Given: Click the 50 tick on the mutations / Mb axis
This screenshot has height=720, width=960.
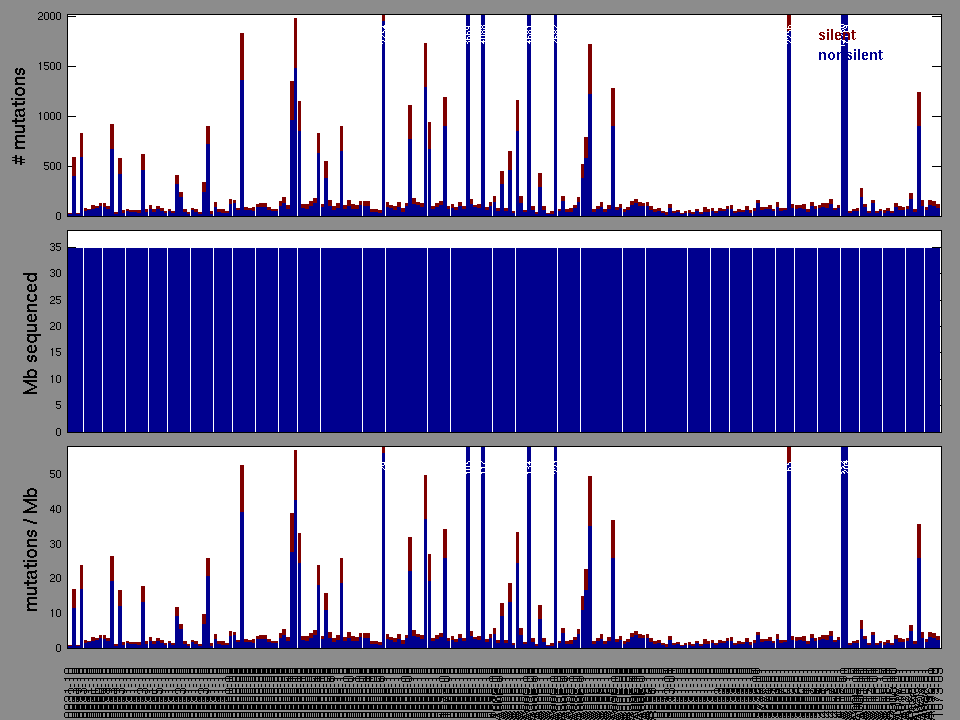Looking at the screenshot, I should click(x=54, y=474).
